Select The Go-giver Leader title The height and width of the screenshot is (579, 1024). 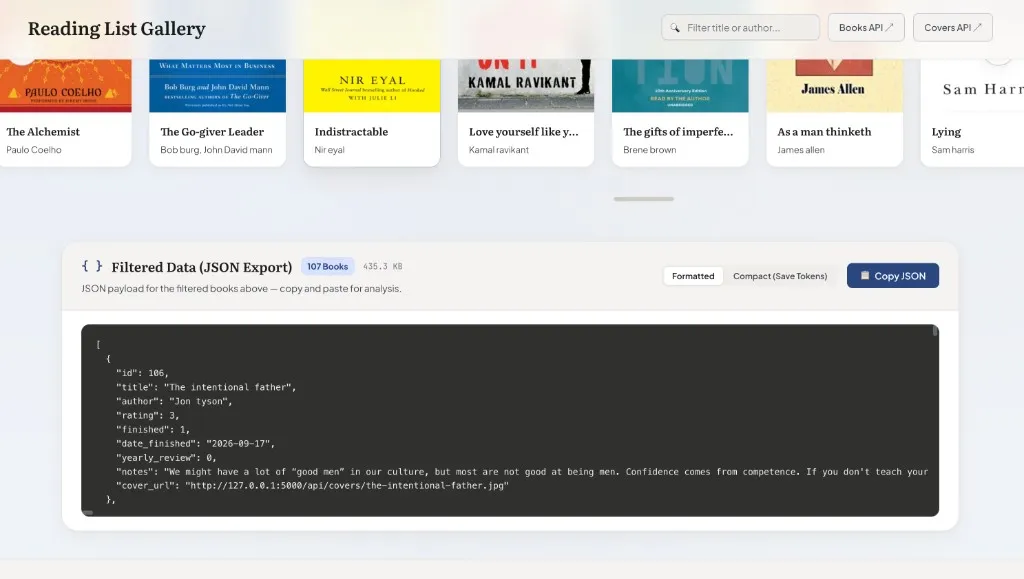[x=212, y=132]
